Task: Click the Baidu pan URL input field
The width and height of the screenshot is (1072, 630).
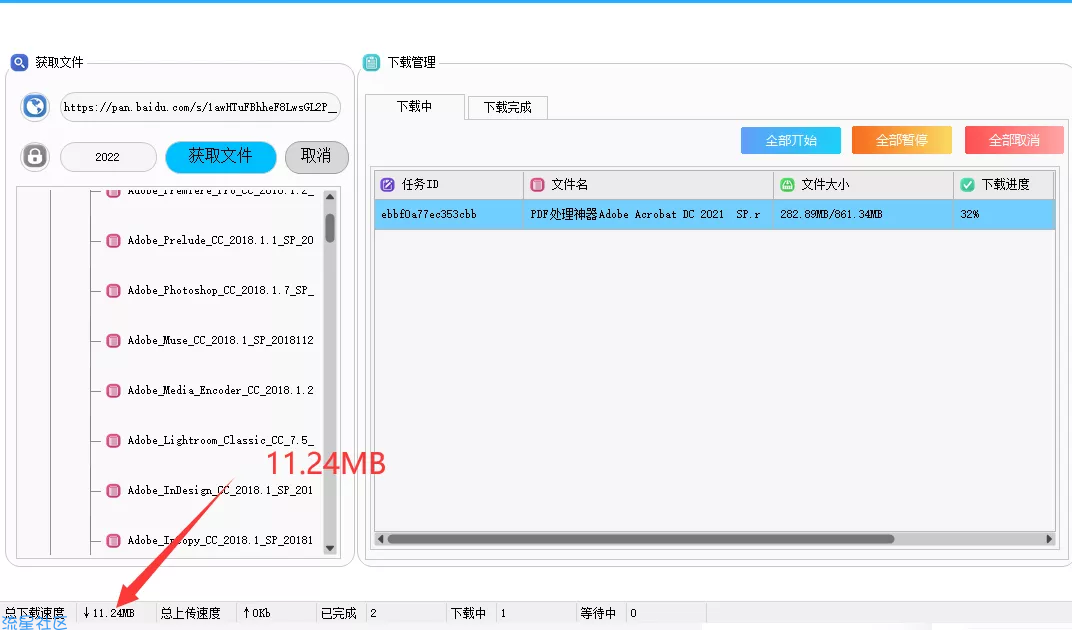Action: (200, 107)
